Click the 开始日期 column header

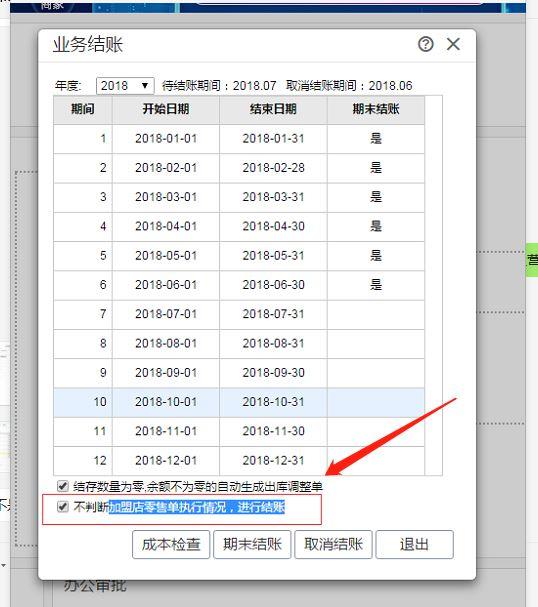[x=166, y=110]
